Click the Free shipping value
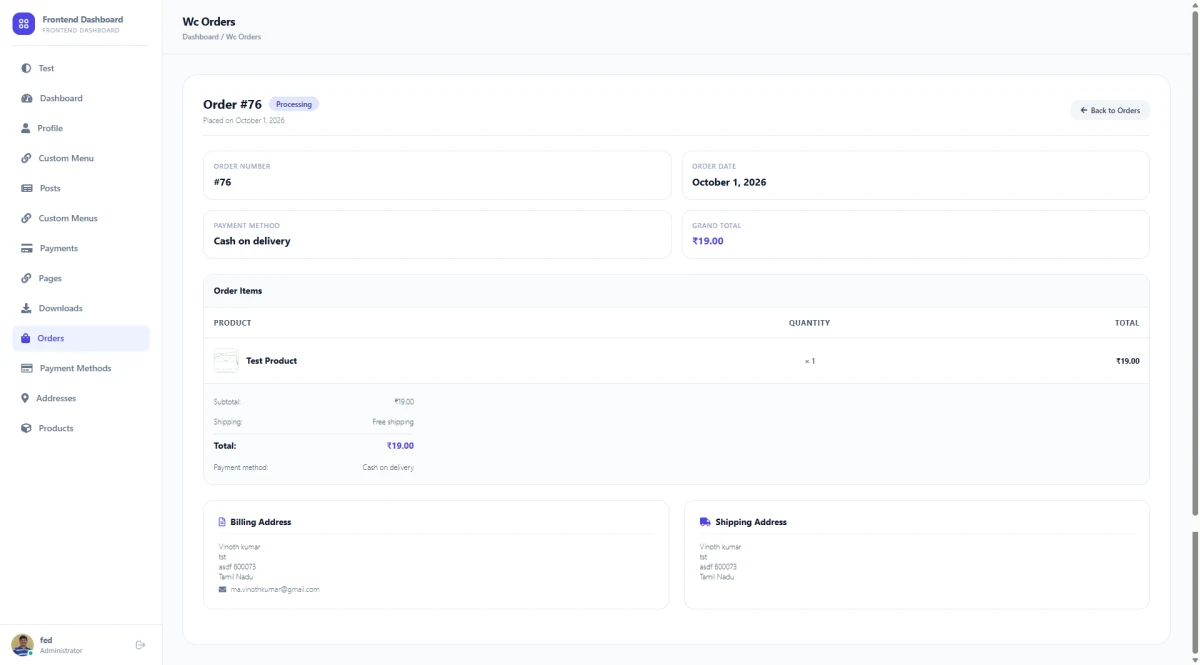1200x665 pixels. click(393, 422)
